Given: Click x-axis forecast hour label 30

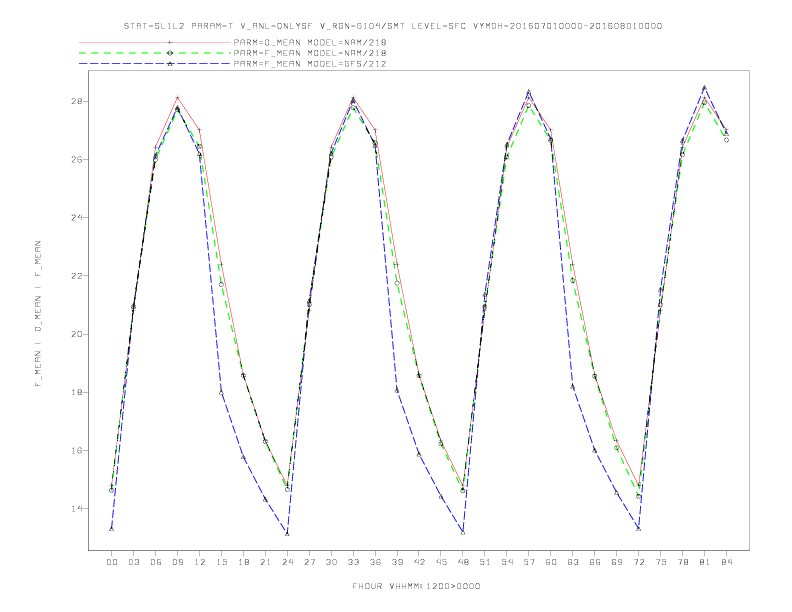Looking at the screenshot, I should point(331,562).
